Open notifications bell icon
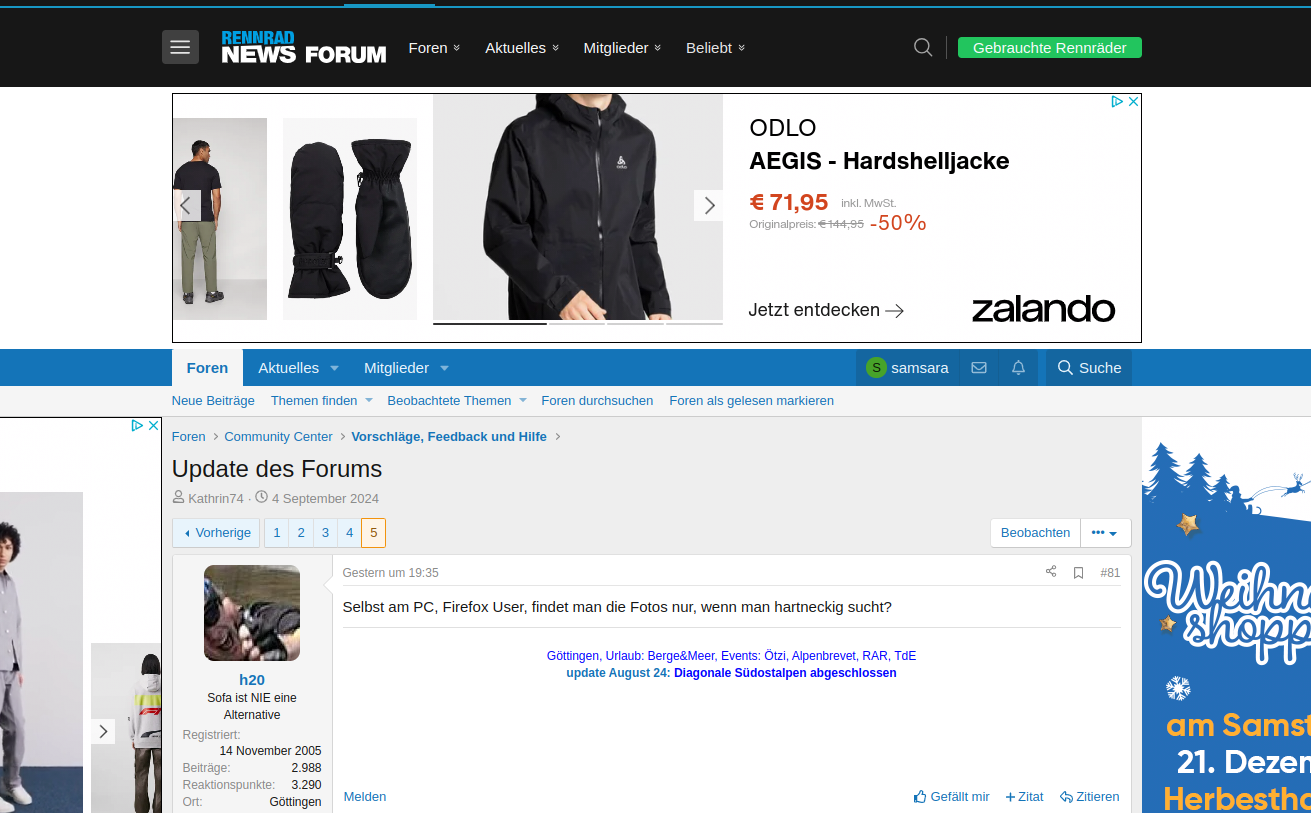 [1018, 368]
